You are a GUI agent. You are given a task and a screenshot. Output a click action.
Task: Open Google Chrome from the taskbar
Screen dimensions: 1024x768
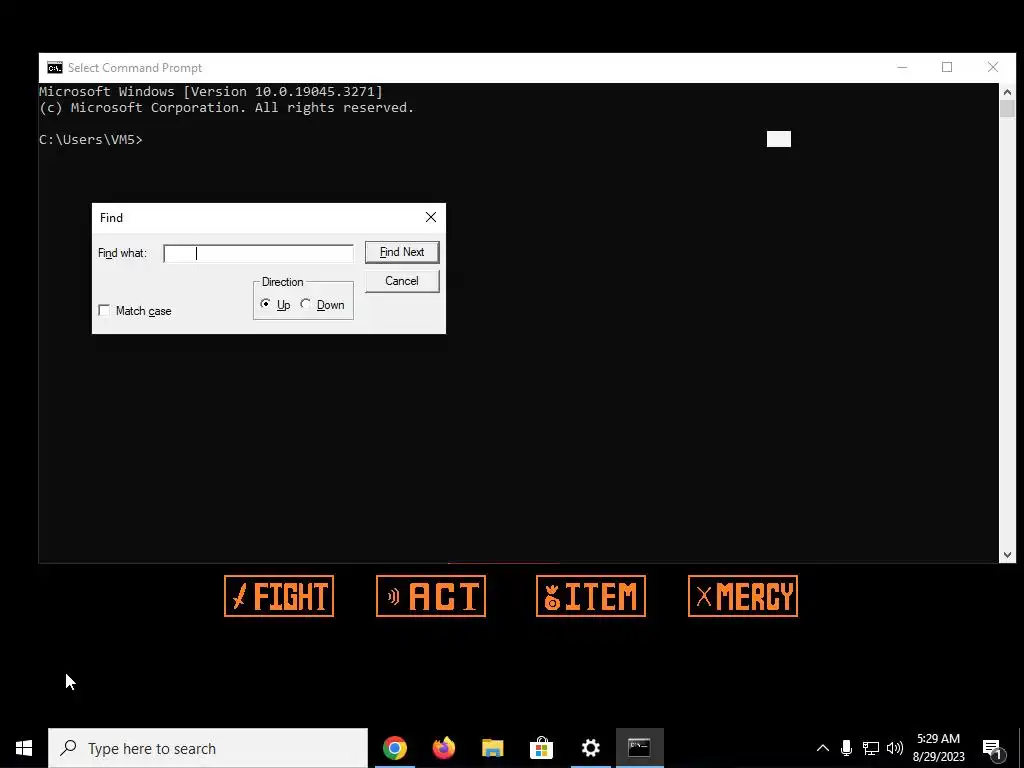pyautogui.click(x=394, y=748)
